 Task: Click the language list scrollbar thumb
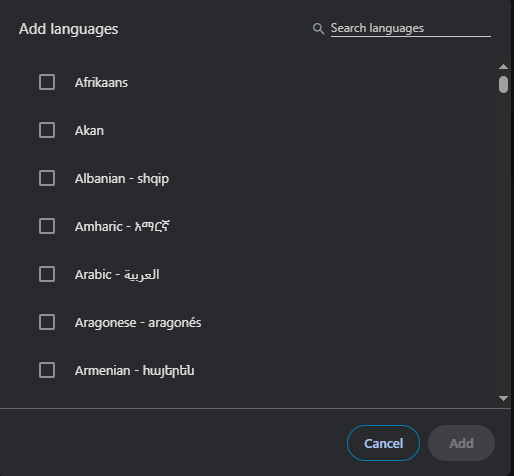[x=503, y=84]
